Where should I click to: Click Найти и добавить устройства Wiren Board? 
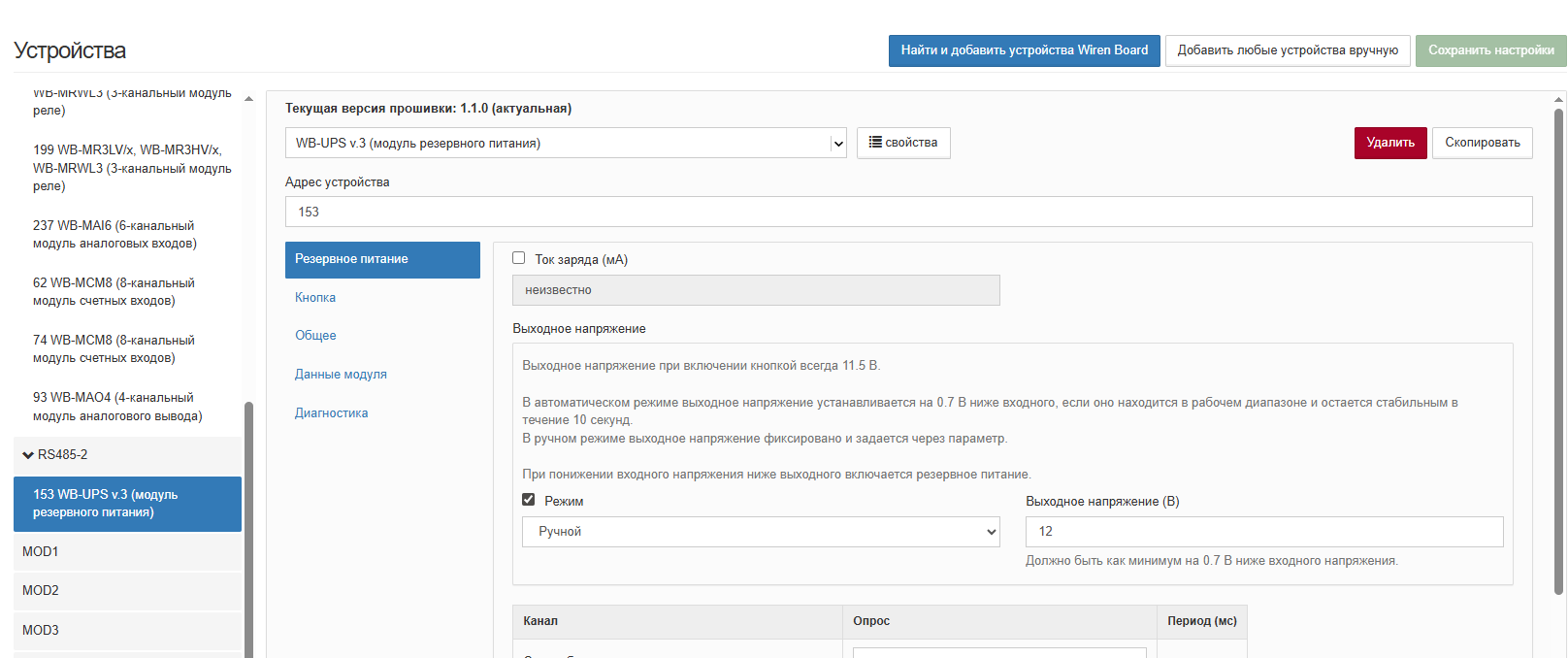(x=1024, y=50)
